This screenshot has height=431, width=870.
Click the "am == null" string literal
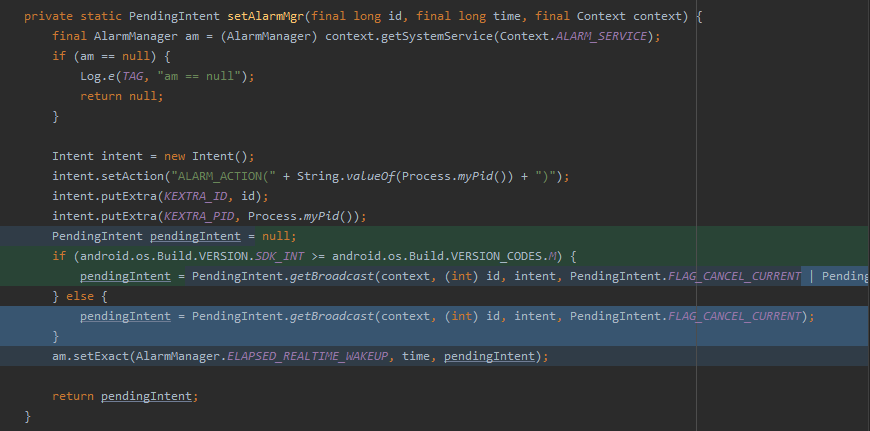click(x=199, y=77)
